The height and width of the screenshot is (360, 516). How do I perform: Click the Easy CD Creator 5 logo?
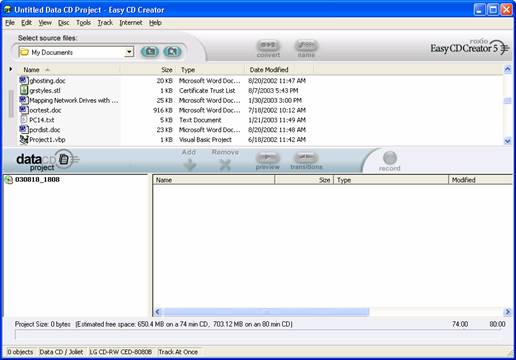[x=469, y=48]
